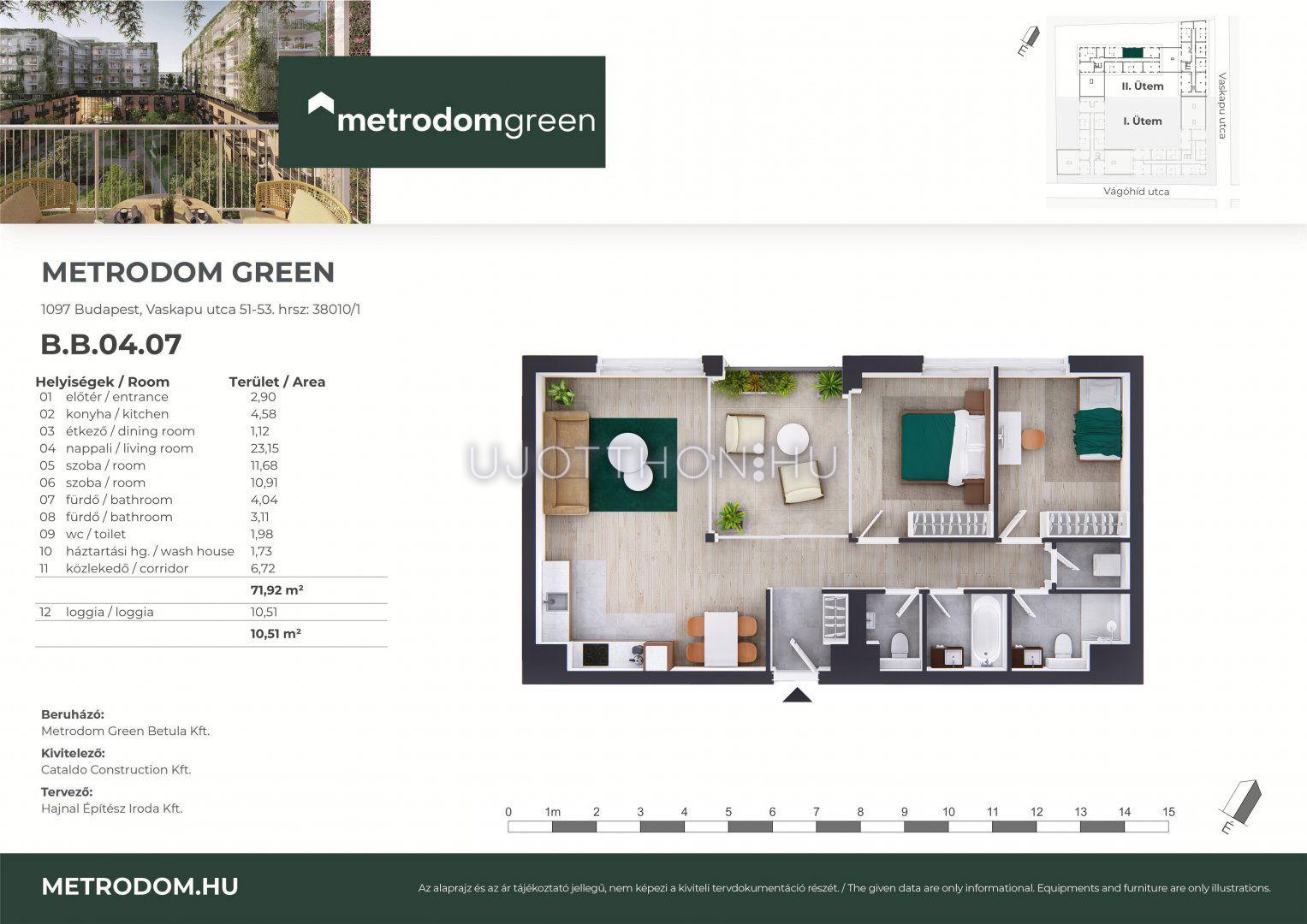Click the black entrance arrow below the floor plan
Screen dimensions: 1307x924
(797, 695)
